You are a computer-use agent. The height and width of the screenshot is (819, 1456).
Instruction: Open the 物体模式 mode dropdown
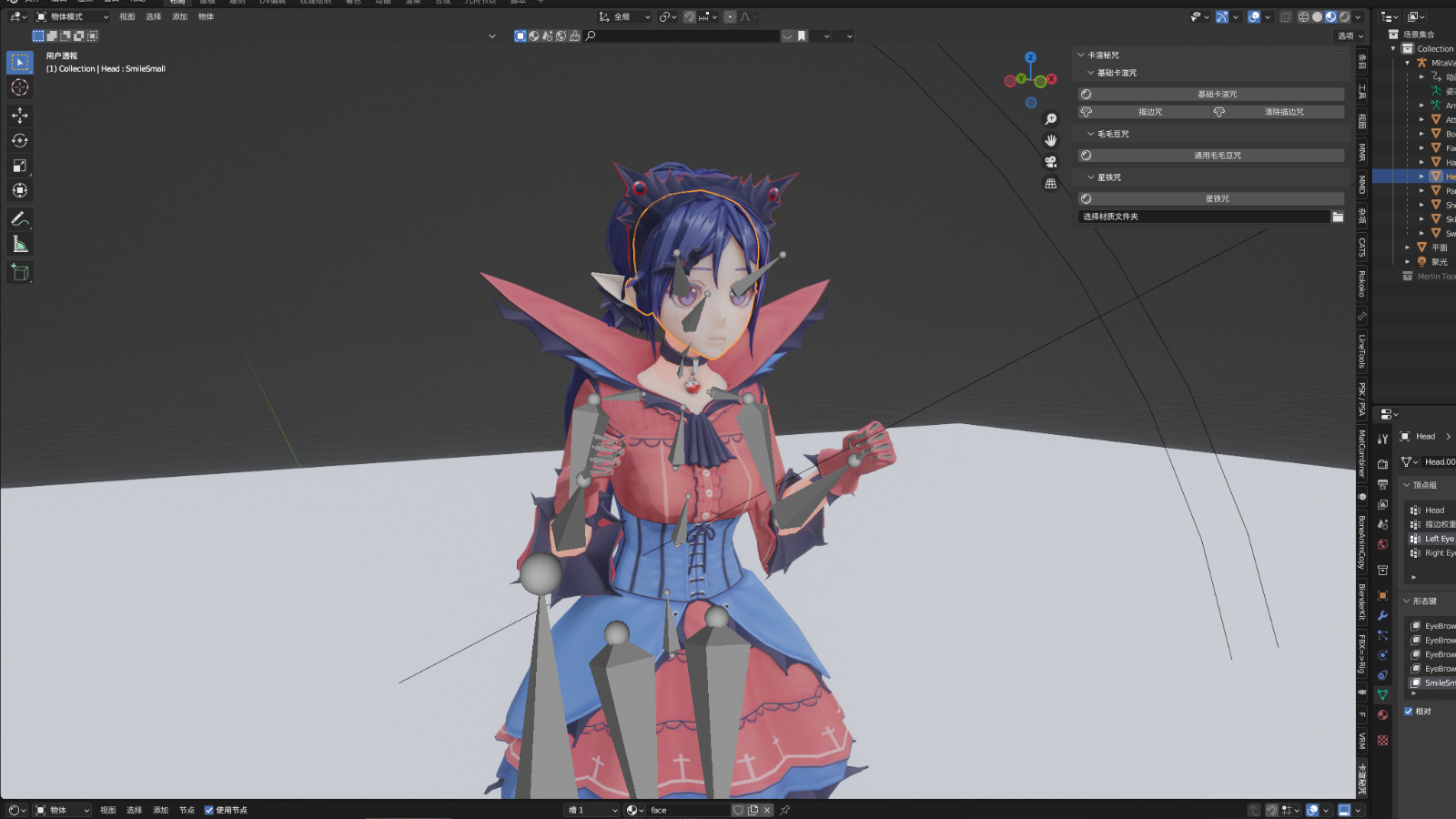[73, 16]
